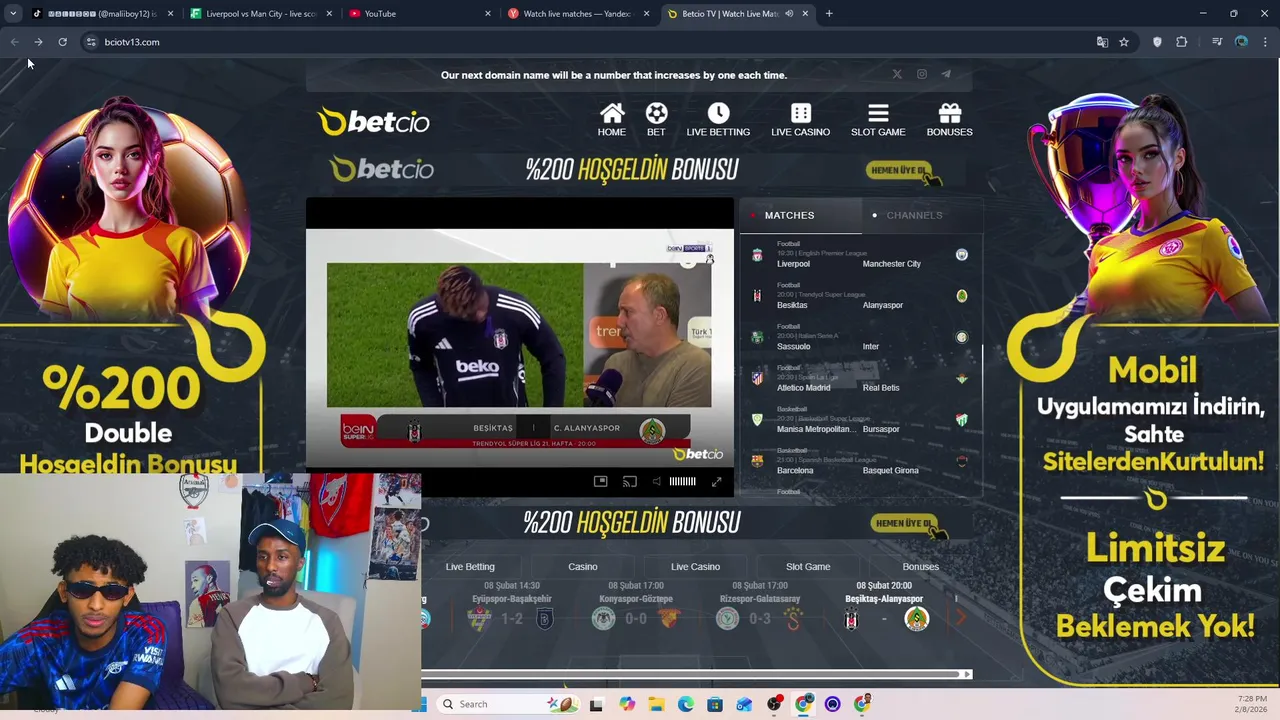Switch to YouTube browser tab
This screenshot has height=720, width=1280.
419,14
